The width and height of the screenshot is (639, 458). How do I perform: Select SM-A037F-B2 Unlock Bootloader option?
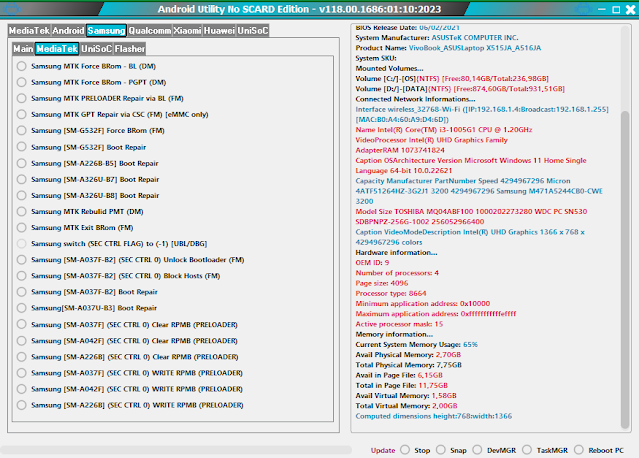[x=22, y=260]
